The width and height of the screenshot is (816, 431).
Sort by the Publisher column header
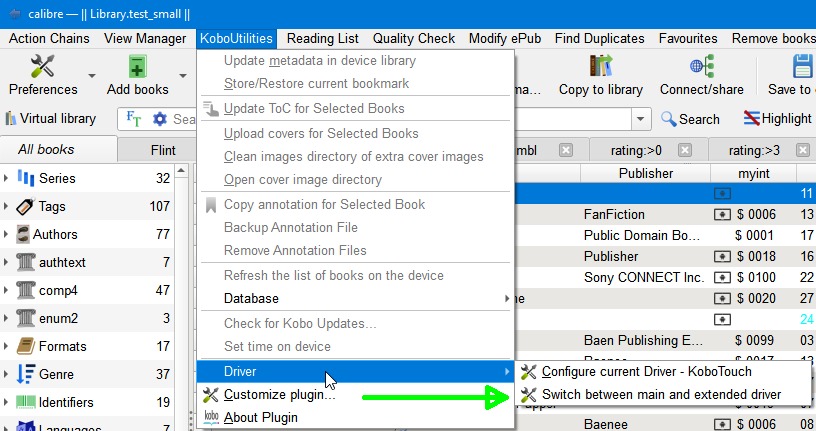tap(645, 173)
